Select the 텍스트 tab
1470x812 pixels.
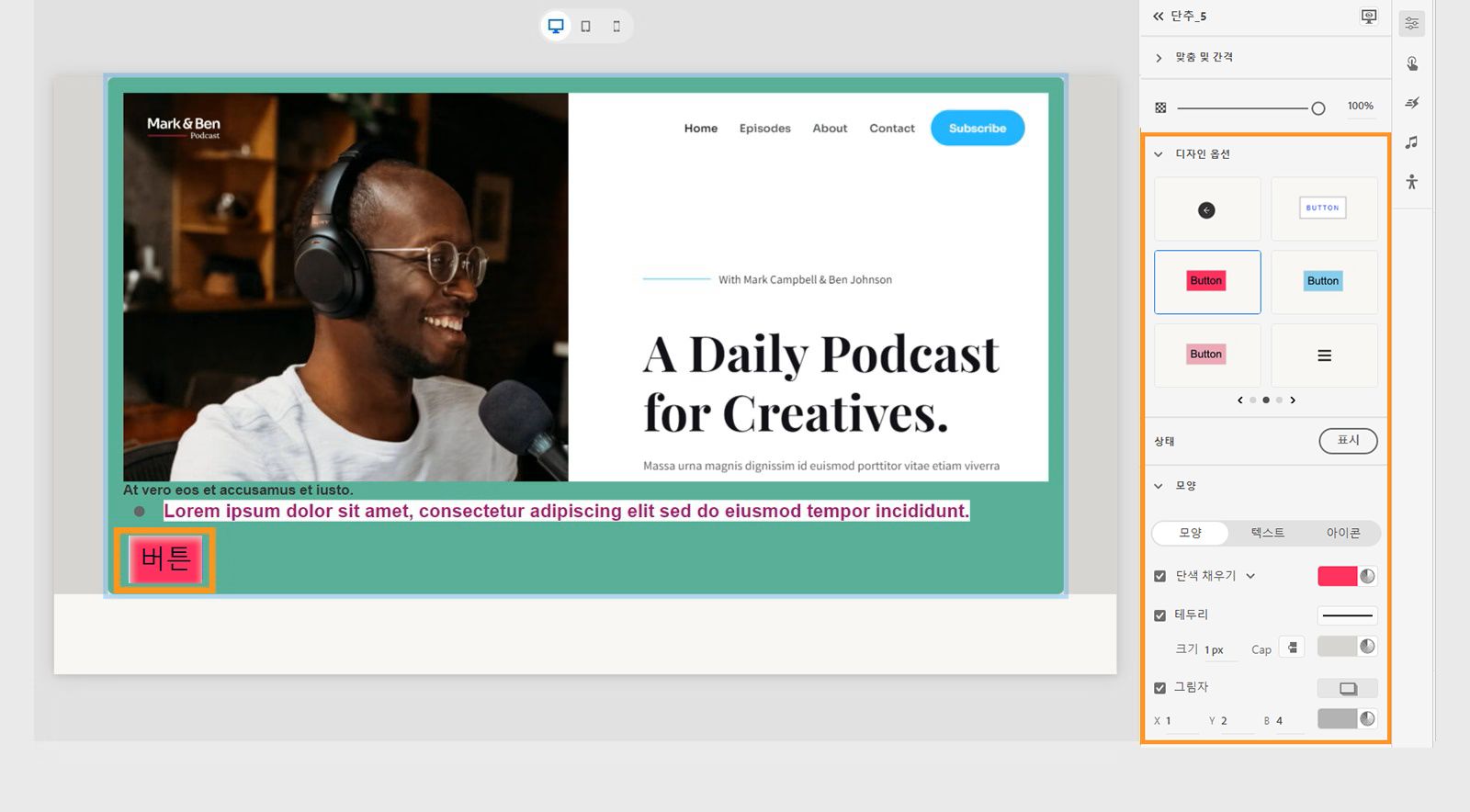coord(1268,533)
